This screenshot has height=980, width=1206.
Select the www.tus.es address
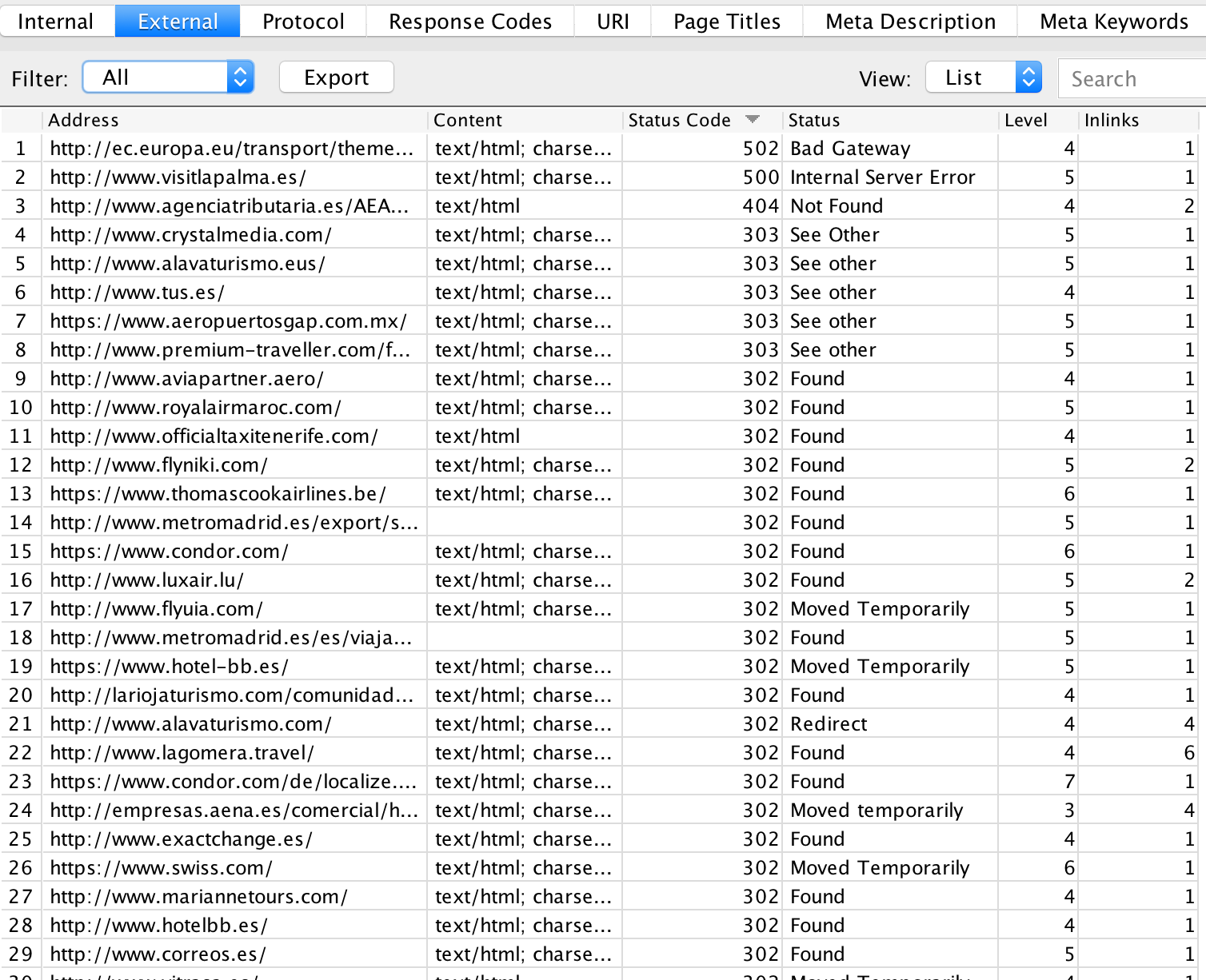137,293
